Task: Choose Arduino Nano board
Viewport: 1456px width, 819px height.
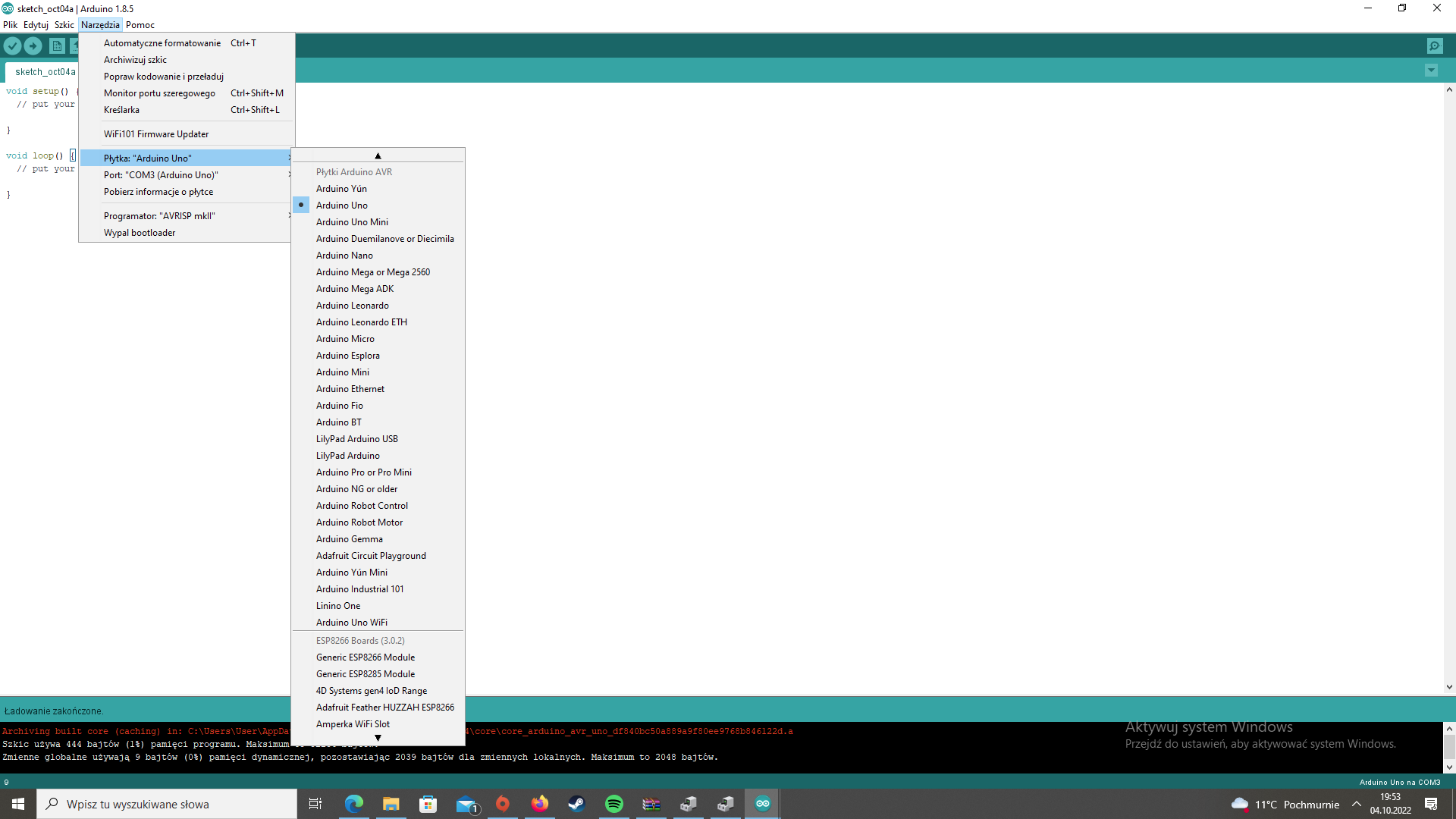Action: (x=378, y=256)
